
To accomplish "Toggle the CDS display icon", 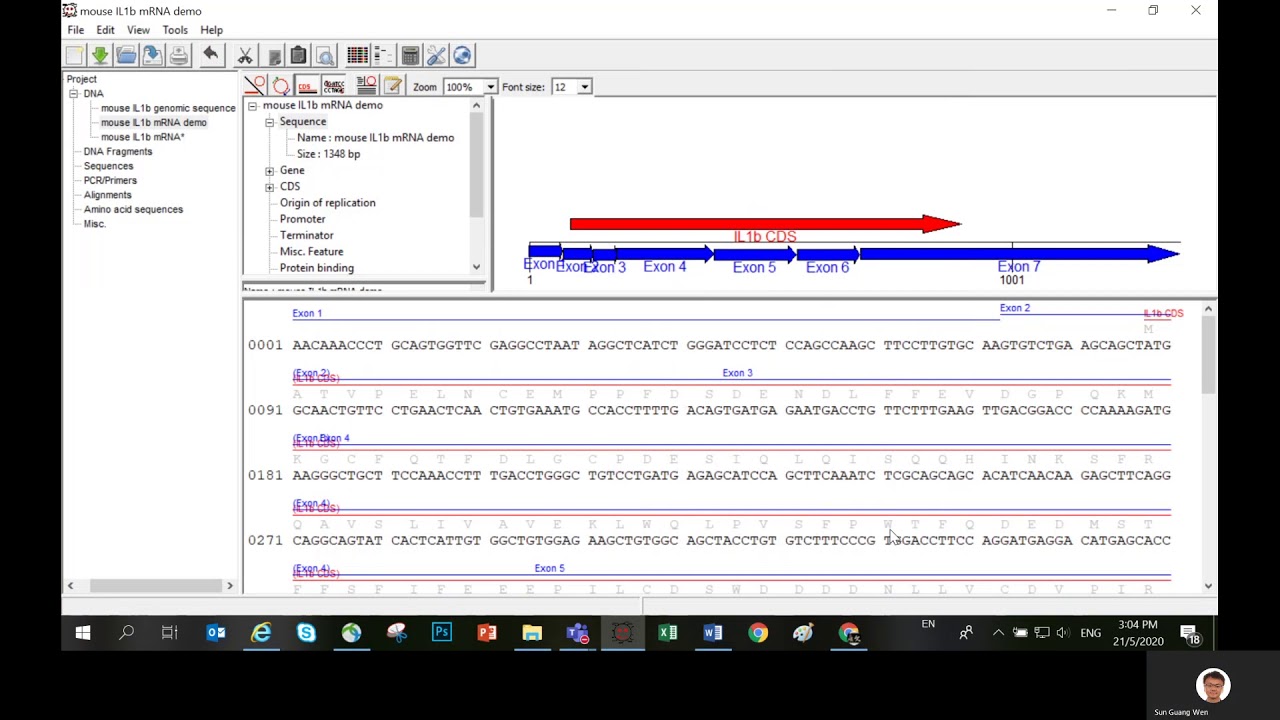I will 307,86.
